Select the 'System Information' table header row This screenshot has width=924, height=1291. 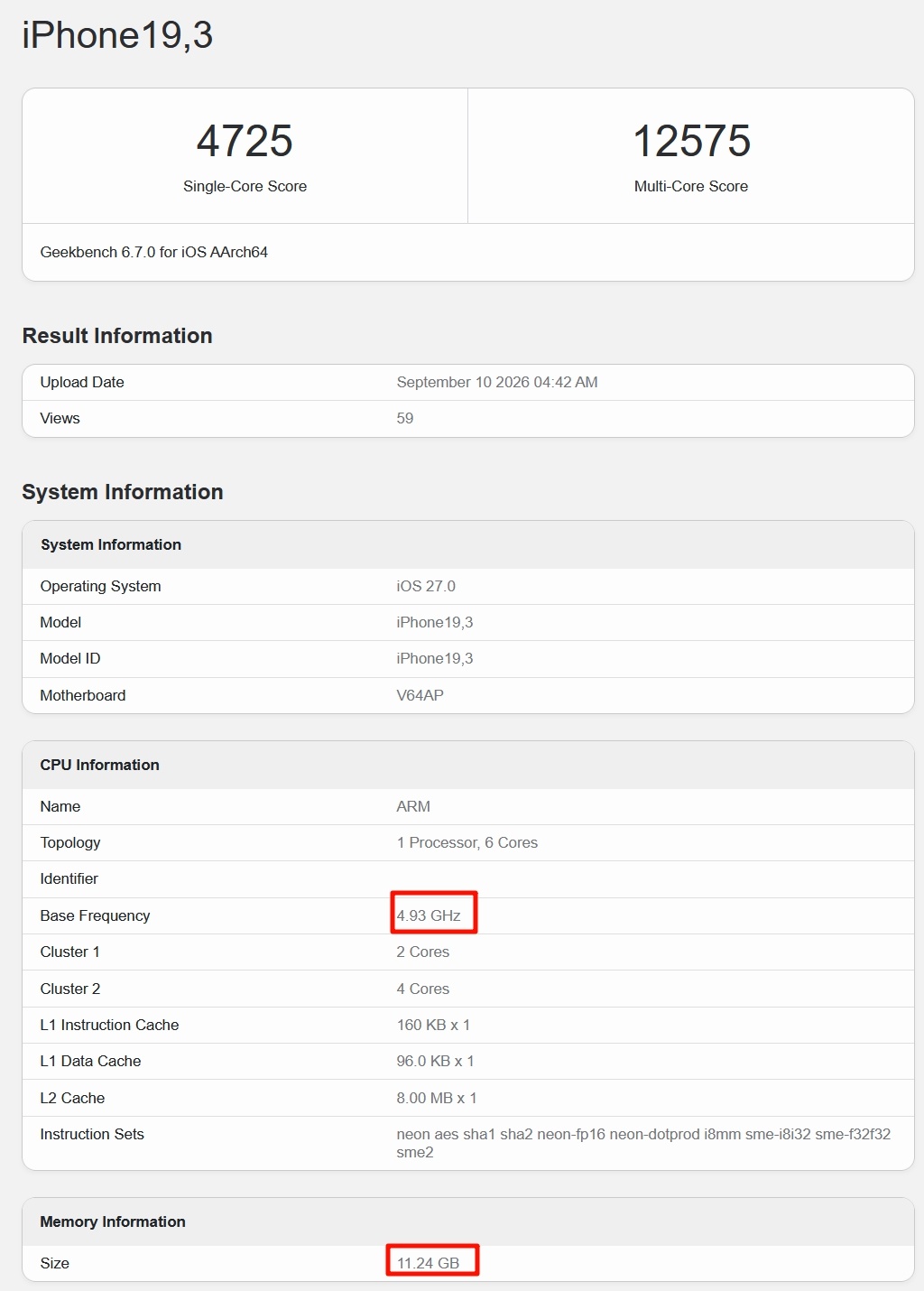pyautogui.click(x=468, y=544)
